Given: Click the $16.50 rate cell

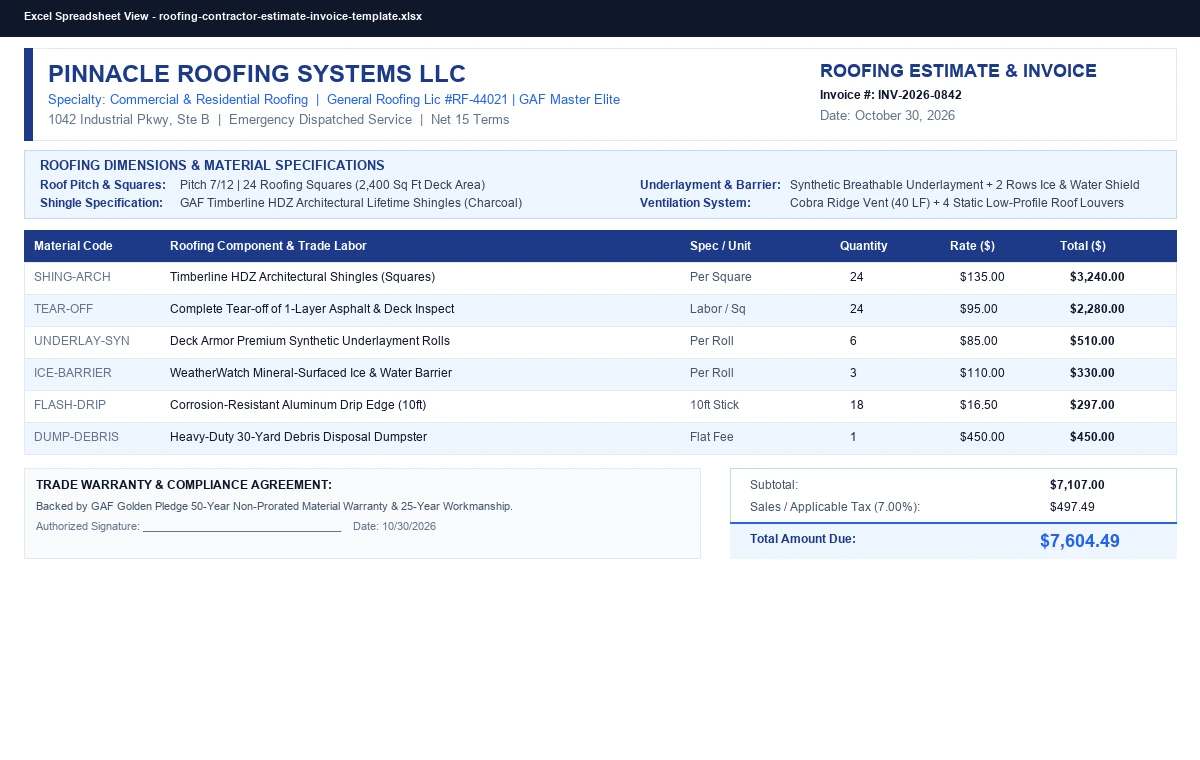Looking at the screenshot, I should coord(979,405).
